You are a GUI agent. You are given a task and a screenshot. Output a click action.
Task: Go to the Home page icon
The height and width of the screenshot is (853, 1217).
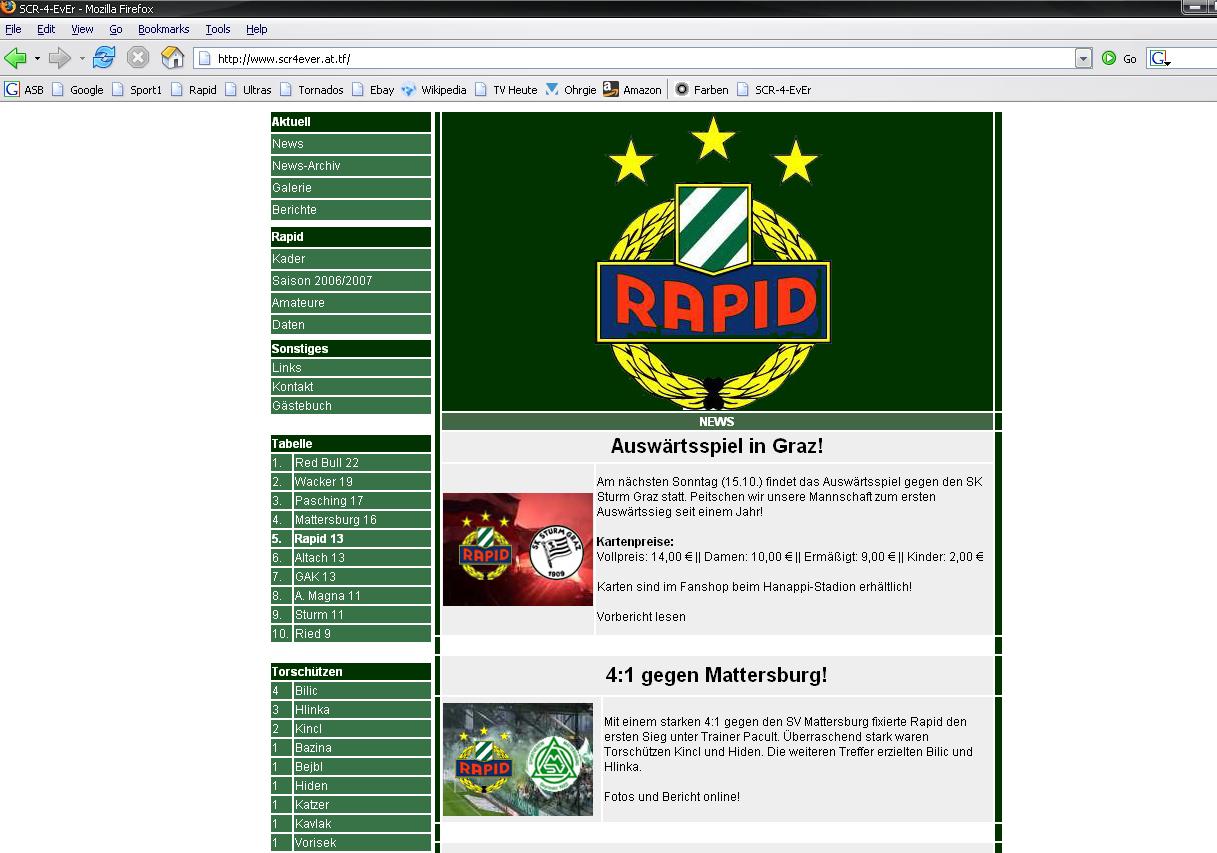point(173,57)
